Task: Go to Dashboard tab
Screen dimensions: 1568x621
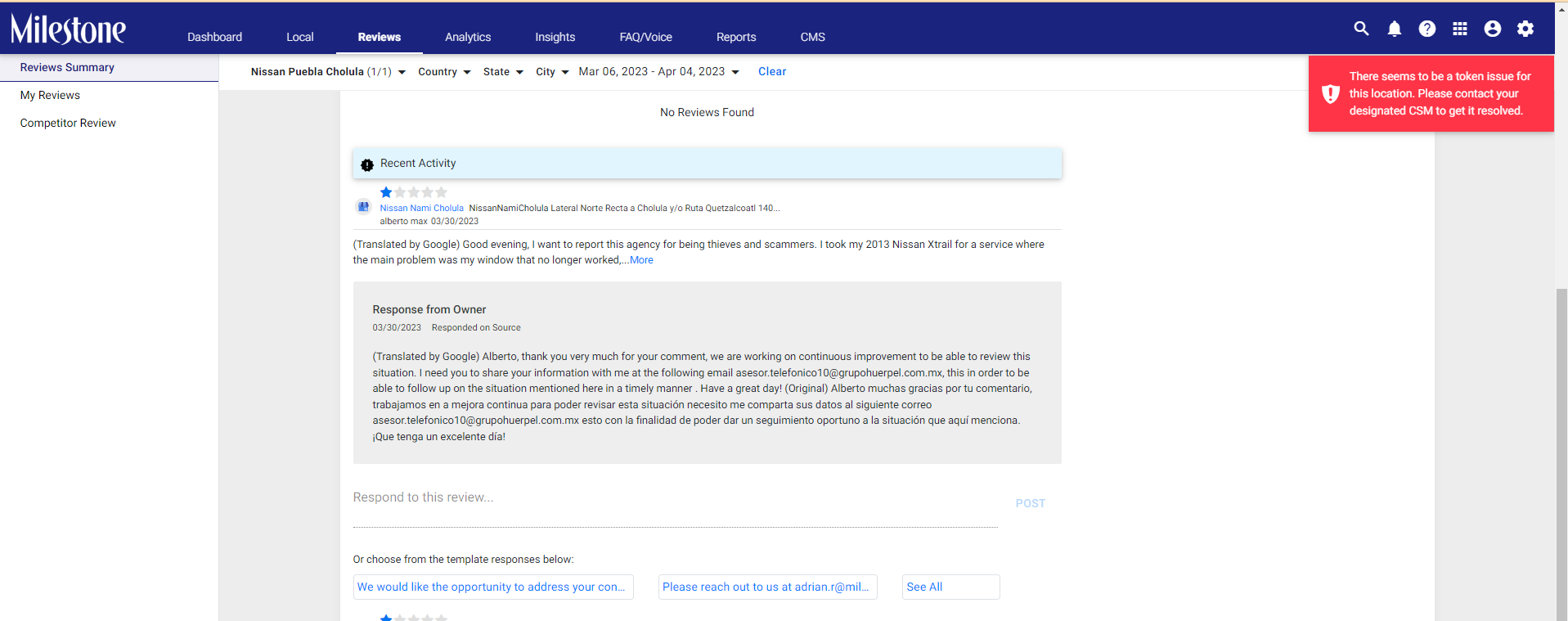Action: [x=214, y=37]
